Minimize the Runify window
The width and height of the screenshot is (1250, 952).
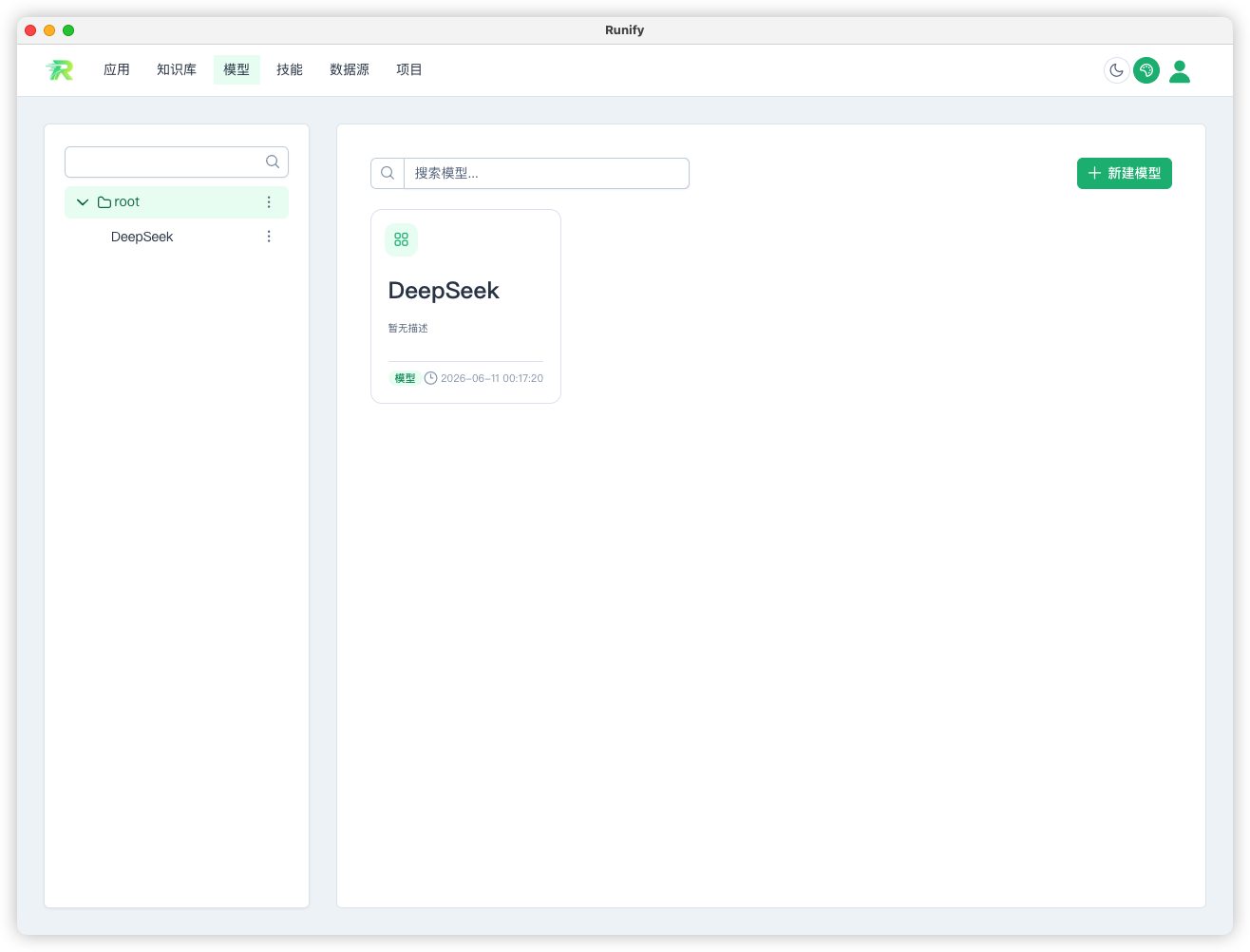(49, 30)
